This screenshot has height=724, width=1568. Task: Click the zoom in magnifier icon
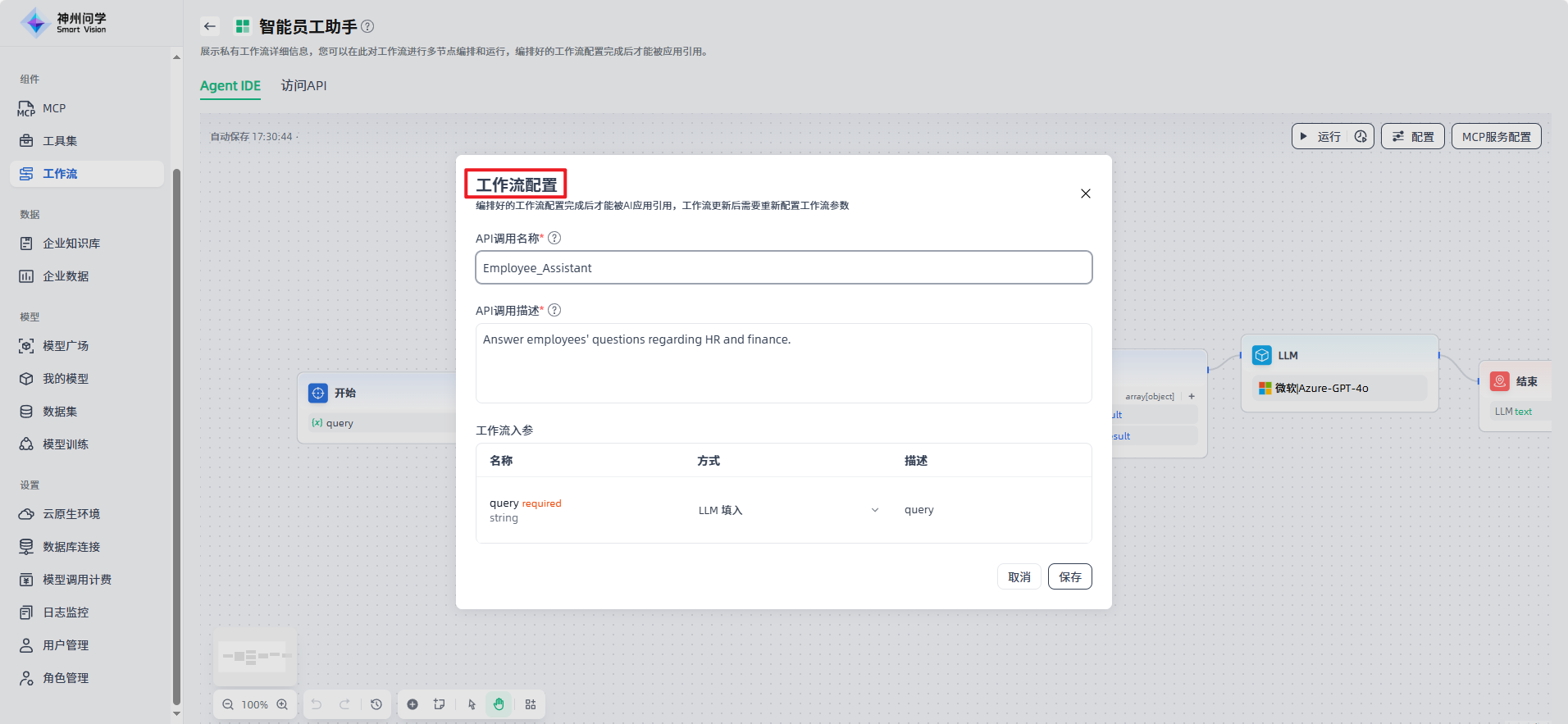coord(282,704)
